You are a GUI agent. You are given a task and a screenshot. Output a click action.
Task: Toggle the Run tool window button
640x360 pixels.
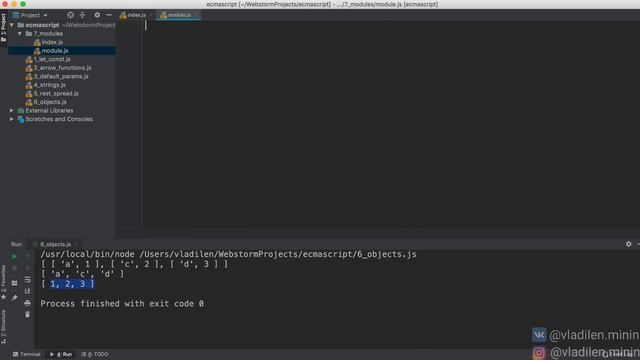point(61,354)
